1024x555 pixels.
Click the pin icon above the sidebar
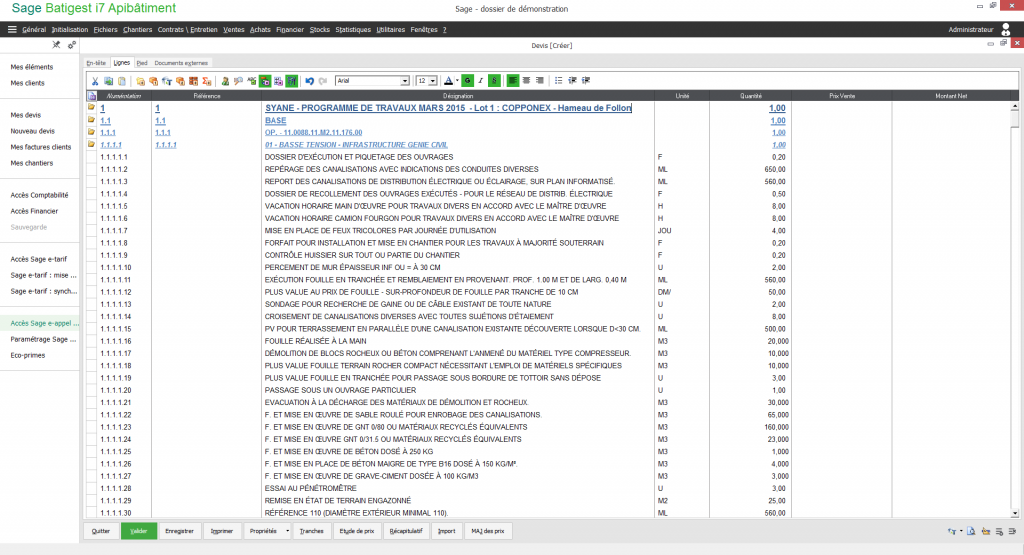coord(56,45)
